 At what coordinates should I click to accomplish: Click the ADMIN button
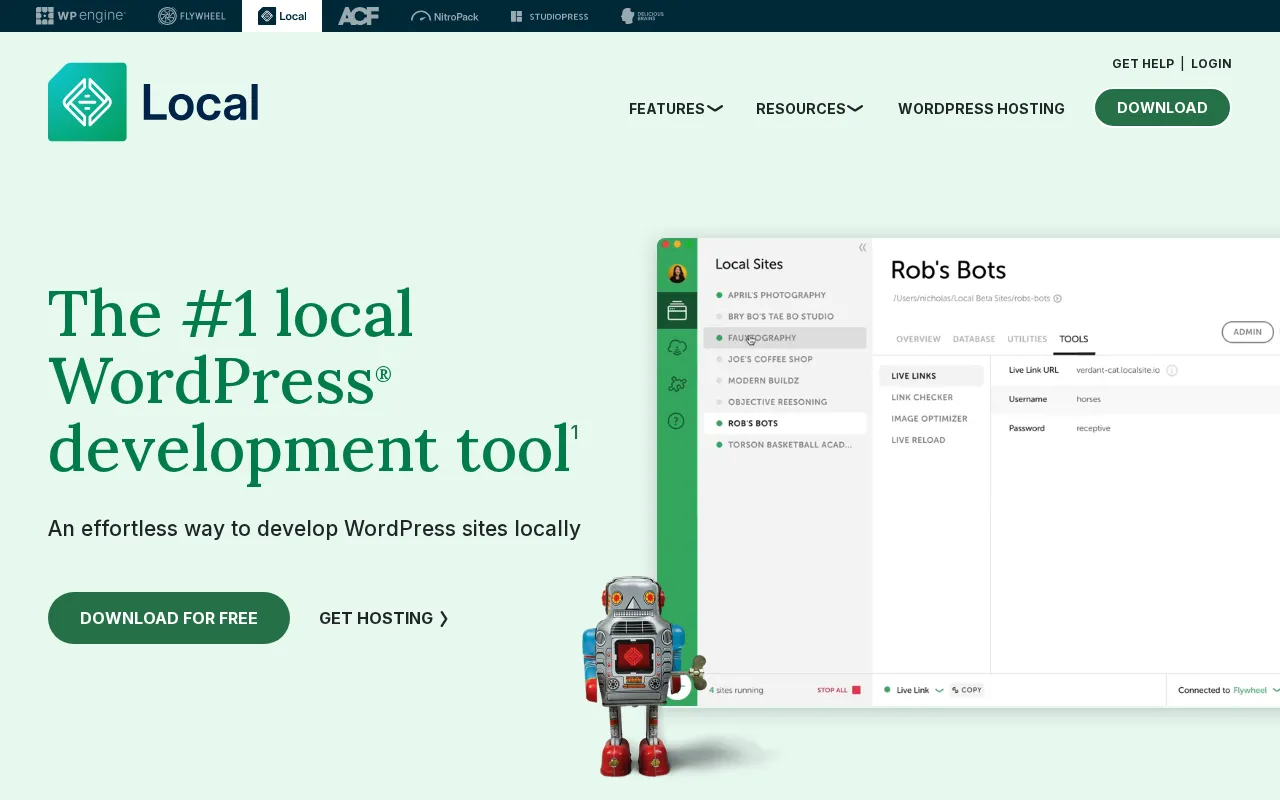[x=1247, y=332]
